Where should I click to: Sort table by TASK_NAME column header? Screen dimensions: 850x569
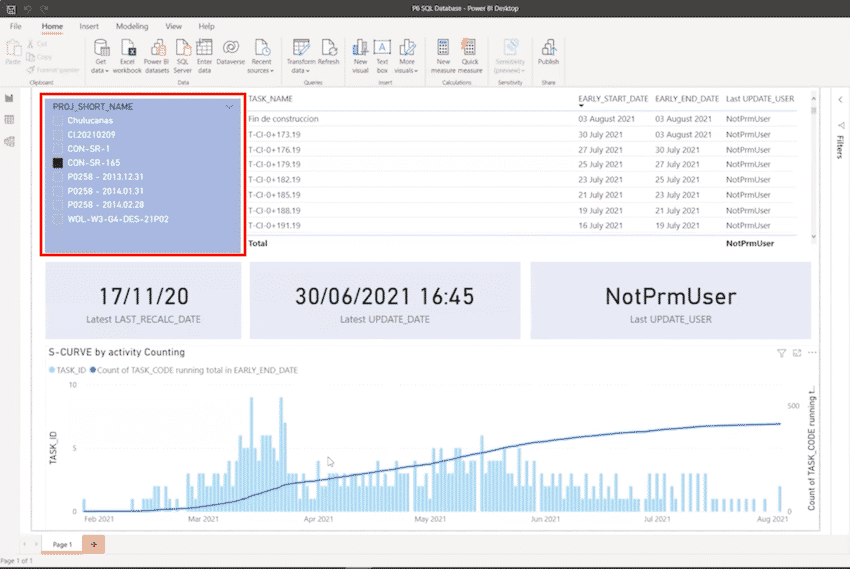point(271,99)
